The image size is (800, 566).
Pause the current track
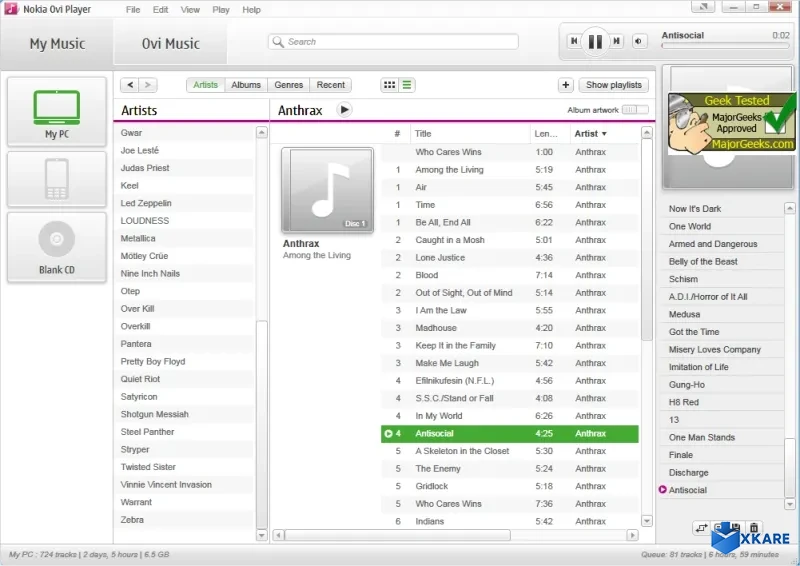coord(595,41)
